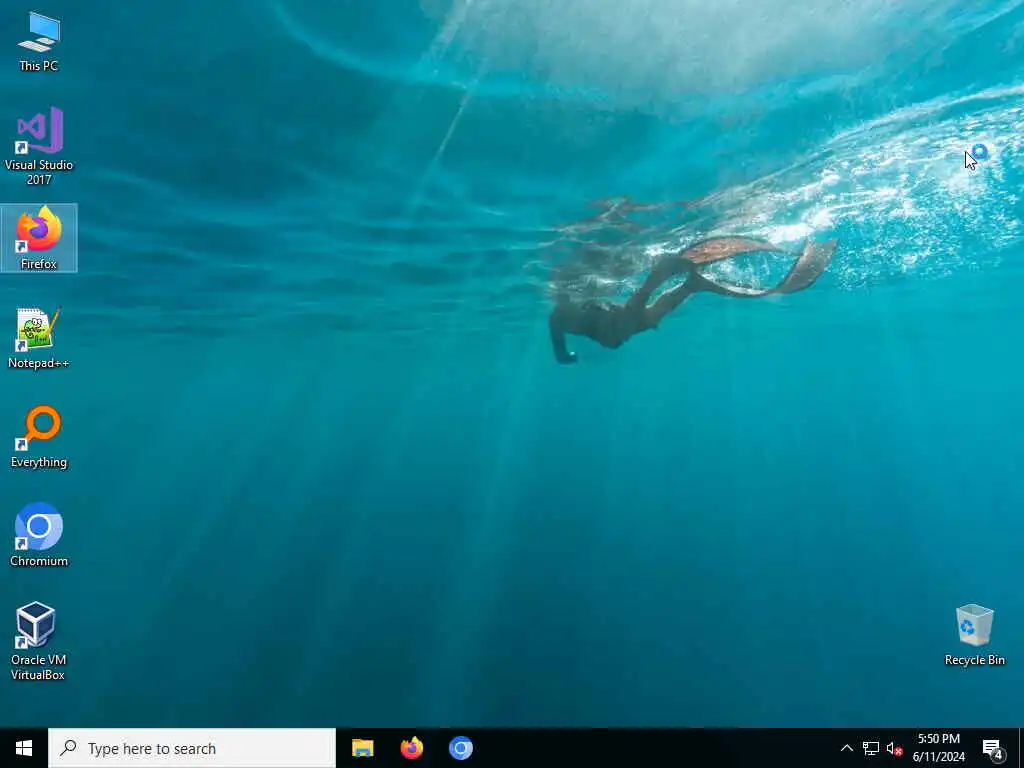
Task: Select the Visual Studio 2017 shortcut
Action: click(x=39, y=146)
